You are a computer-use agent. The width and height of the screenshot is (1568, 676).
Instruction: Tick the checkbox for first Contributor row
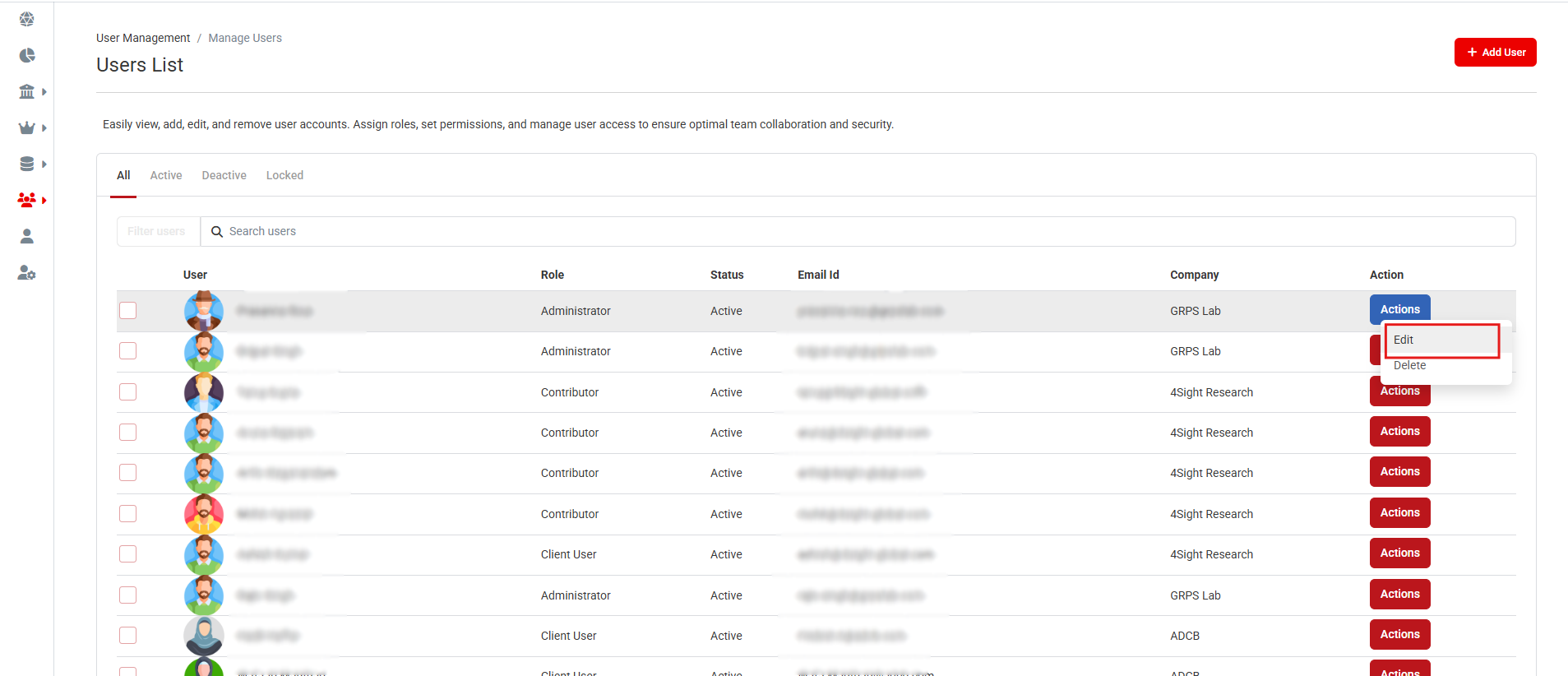point(127,392)
